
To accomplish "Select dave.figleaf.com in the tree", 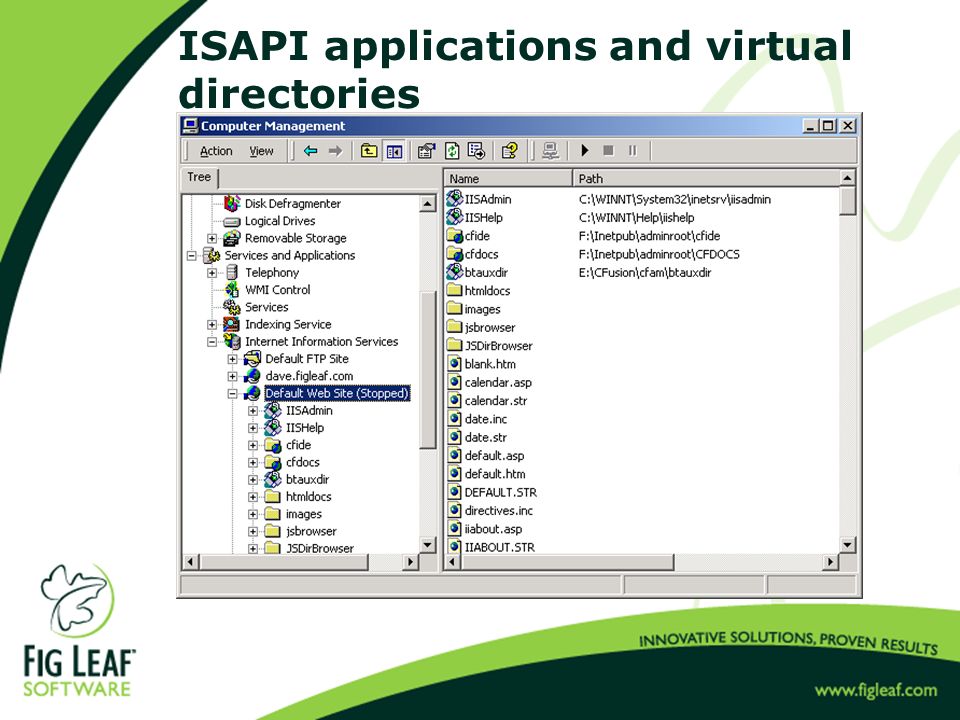I will (309, 376).
